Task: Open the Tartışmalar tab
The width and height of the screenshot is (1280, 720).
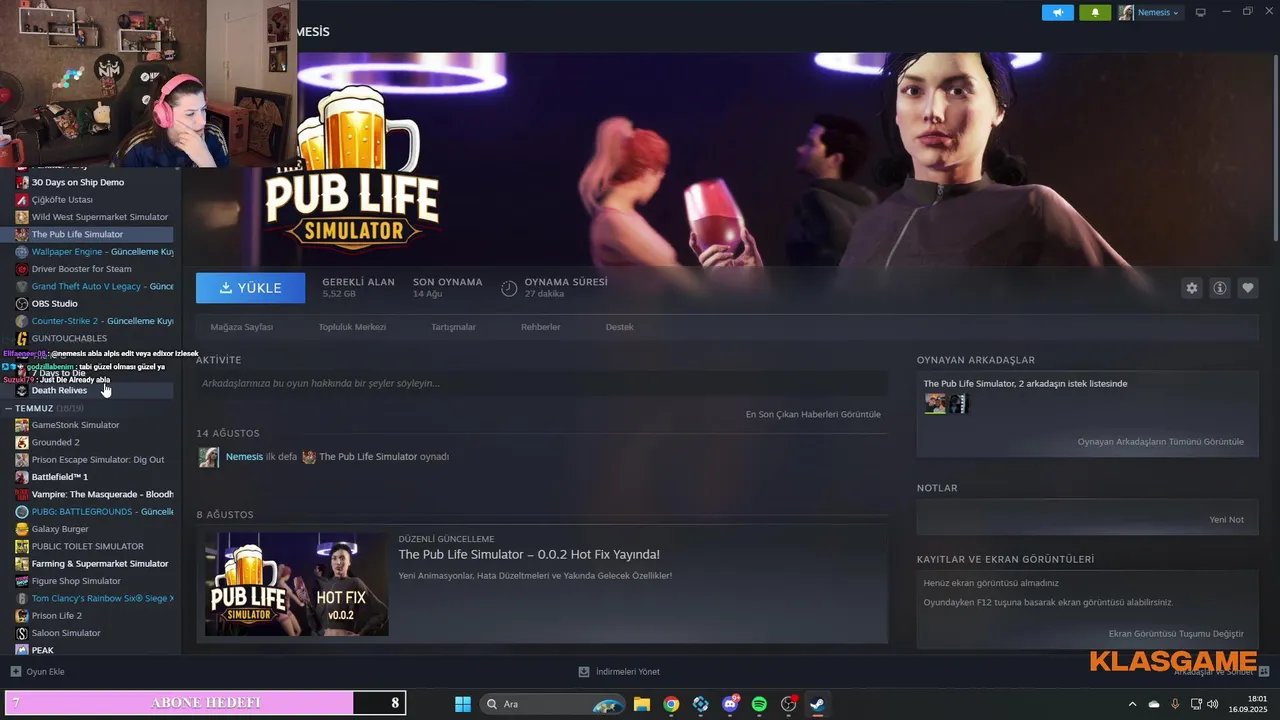Action: [453, 327]
